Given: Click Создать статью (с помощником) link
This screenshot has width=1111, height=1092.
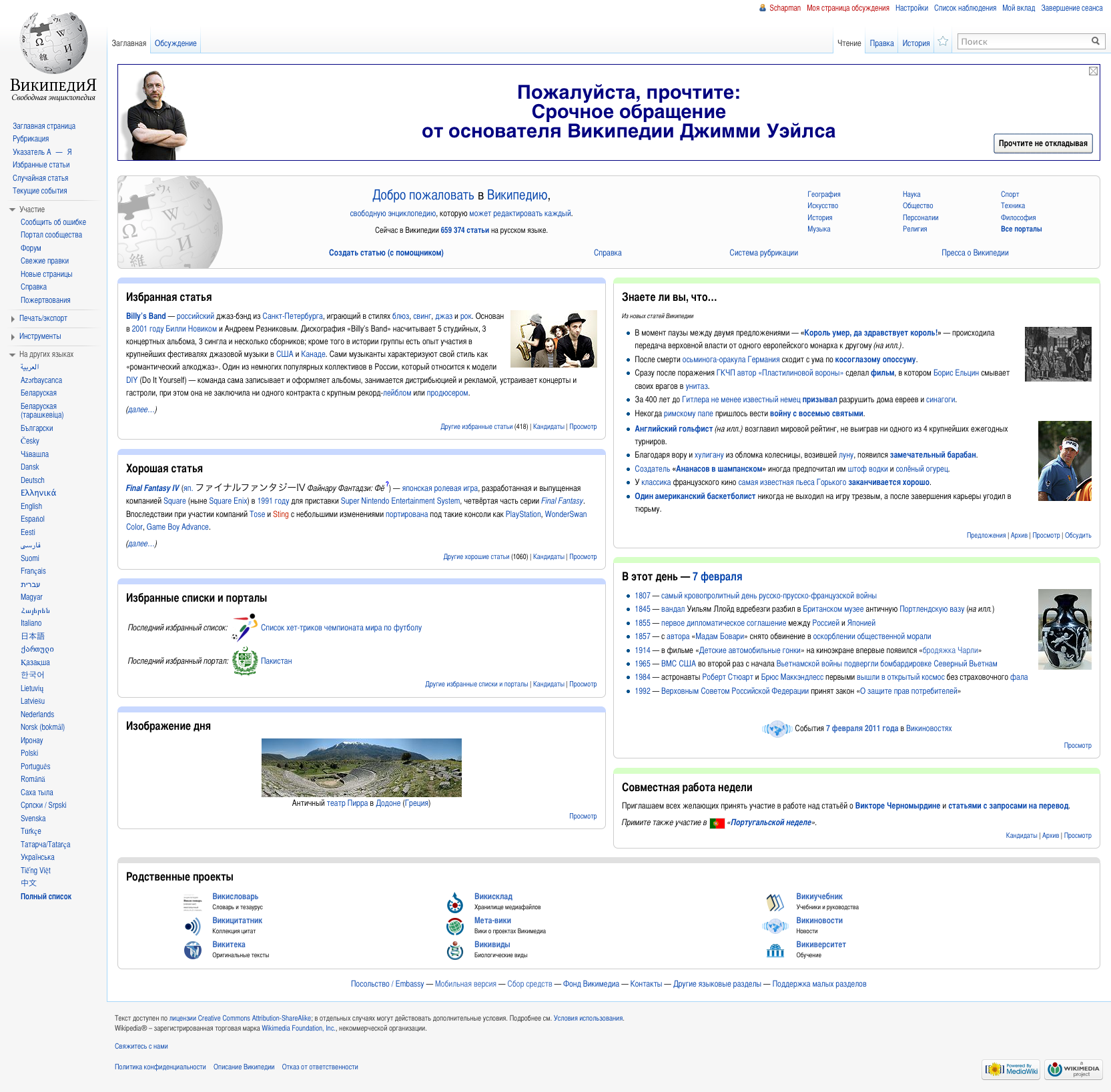Looking at the screenshot, I should pos(386,253).
